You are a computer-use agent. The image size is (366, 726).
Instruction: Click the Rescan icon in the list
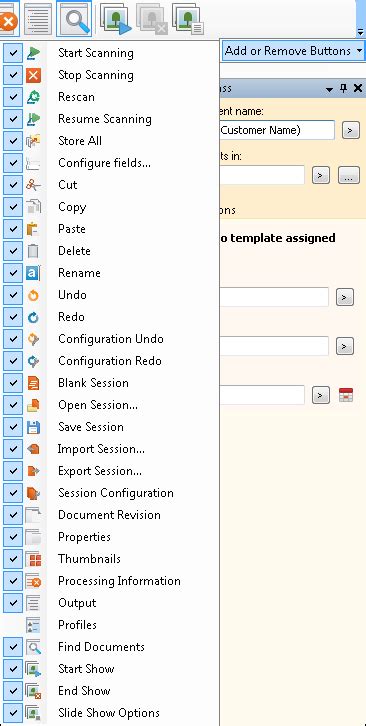[33, 97]
